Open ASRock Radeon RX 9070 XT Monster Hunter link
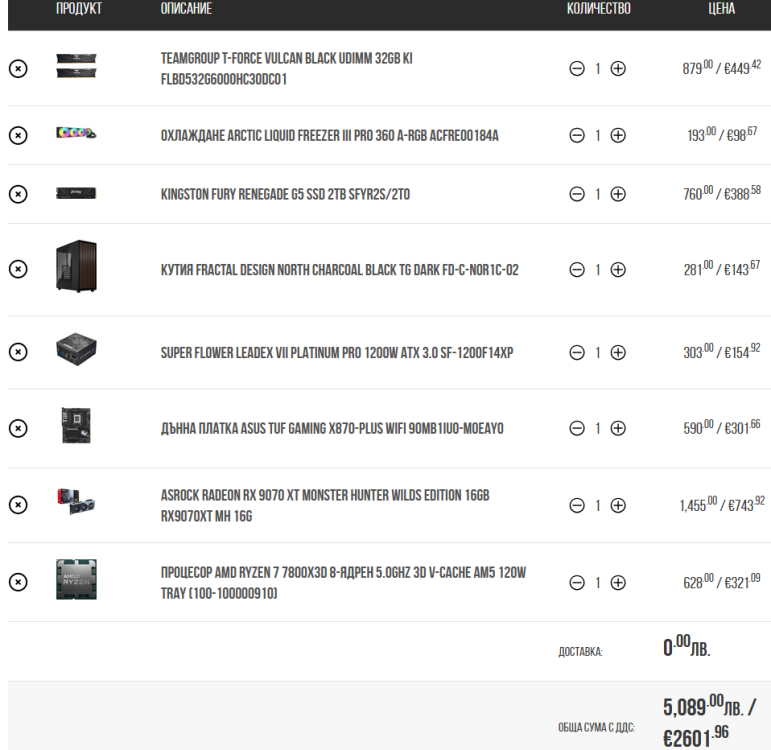Viewport: 771px width, 750px height. click(325, 506)
